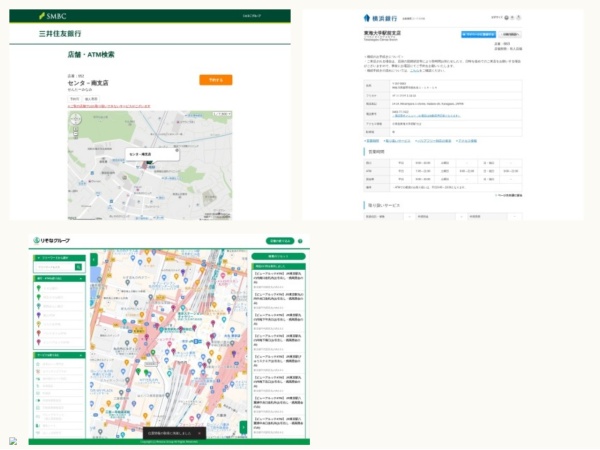Image resolution: width=600 pixels, height=450 pixels.
Task: Click the 三井住友銀行 title text
Action: (x=60, y=34)
